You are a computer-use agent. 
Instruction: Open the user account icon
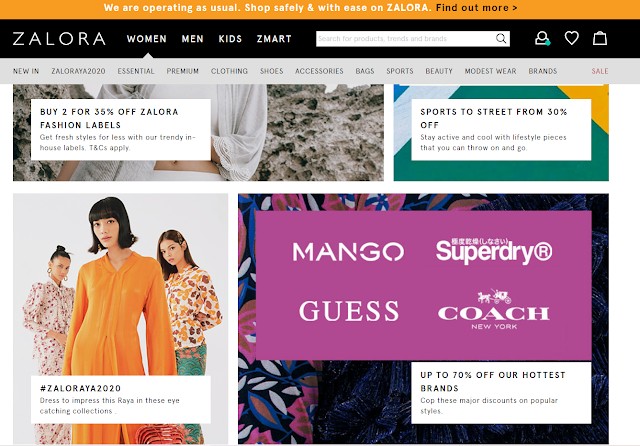pyautogui.click(x=542, y=38)
